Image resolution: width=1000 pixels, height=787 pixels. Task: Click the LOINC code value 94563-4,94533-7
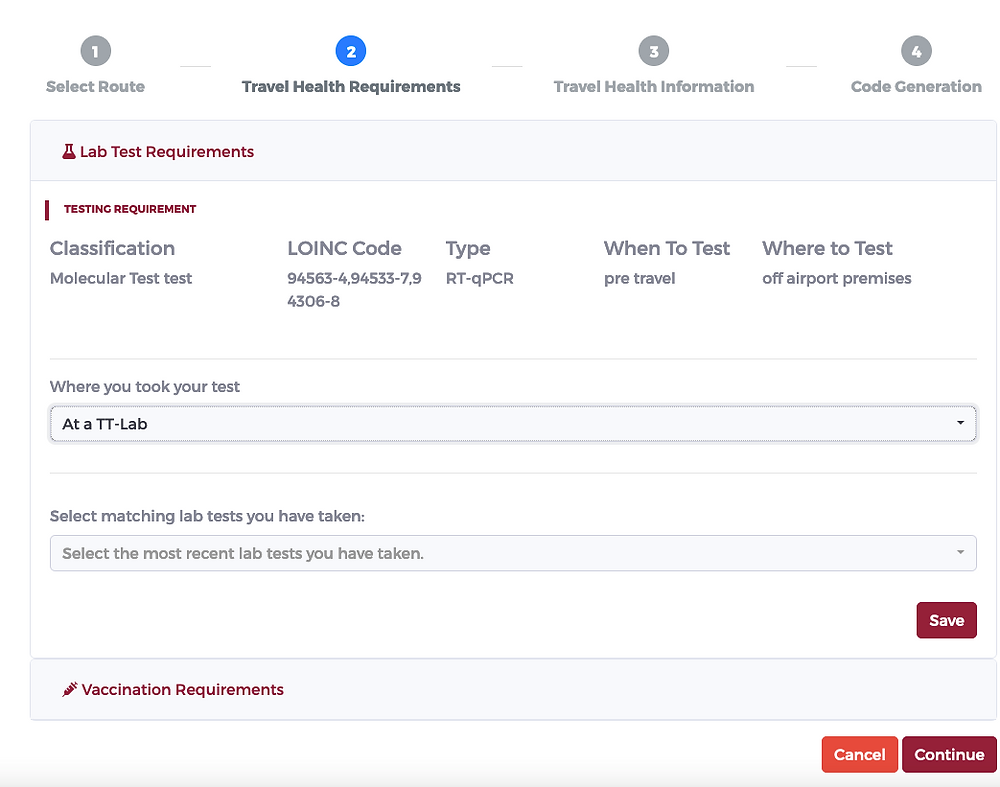coord(355,290)
